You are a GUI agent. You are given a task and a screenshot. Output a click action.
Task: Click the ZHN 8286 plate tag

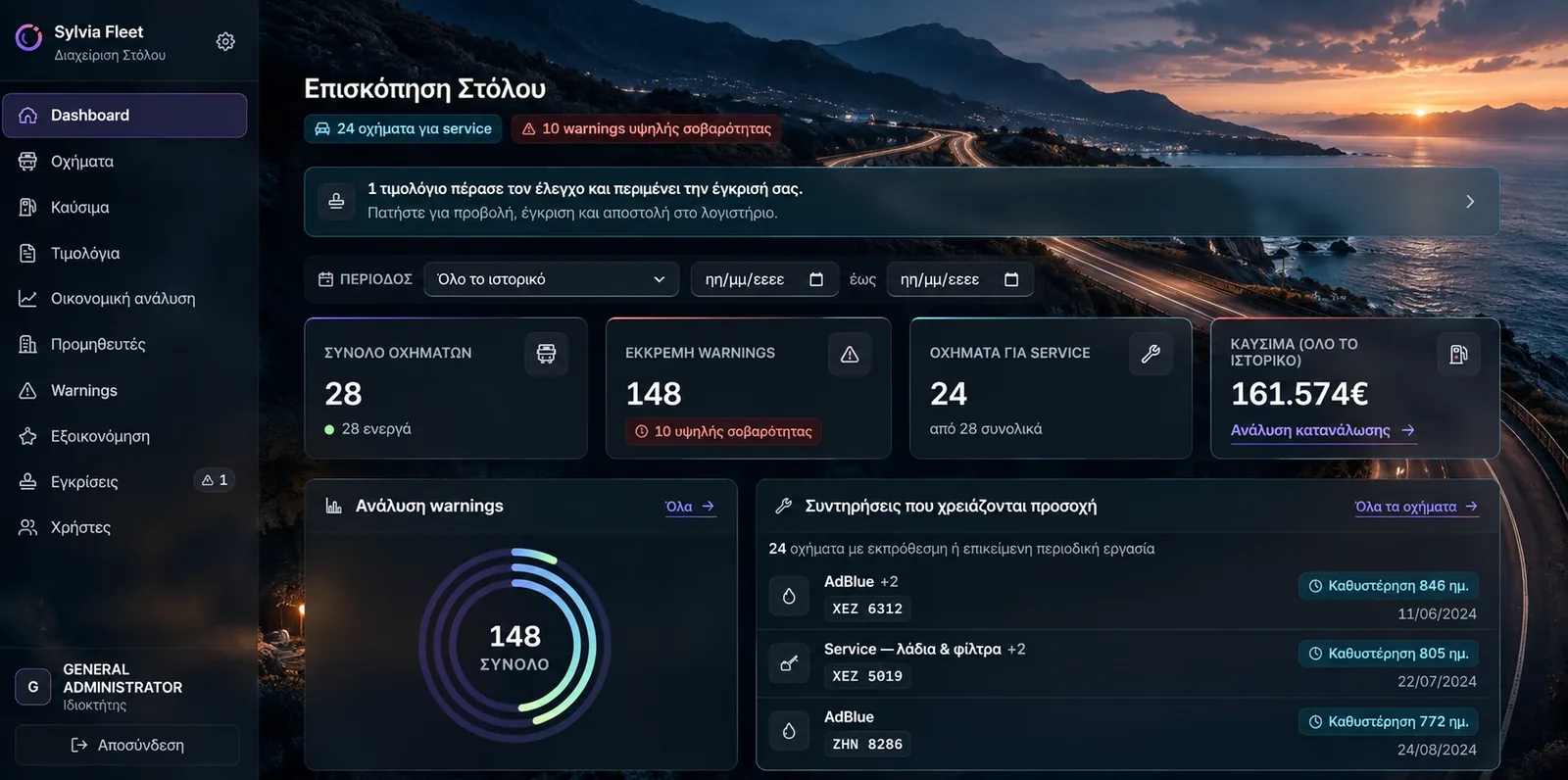pyautogui.click(x=867, y=745)
